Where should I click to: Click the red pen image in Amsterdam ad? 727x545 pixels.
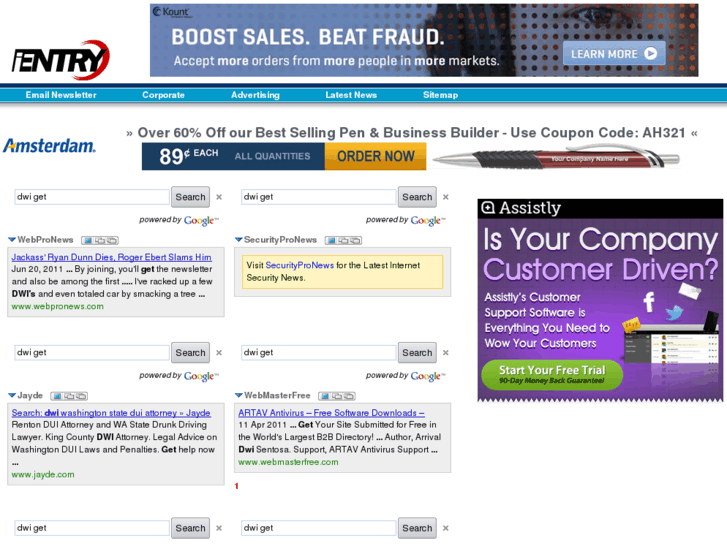click(x=555, y=158)
